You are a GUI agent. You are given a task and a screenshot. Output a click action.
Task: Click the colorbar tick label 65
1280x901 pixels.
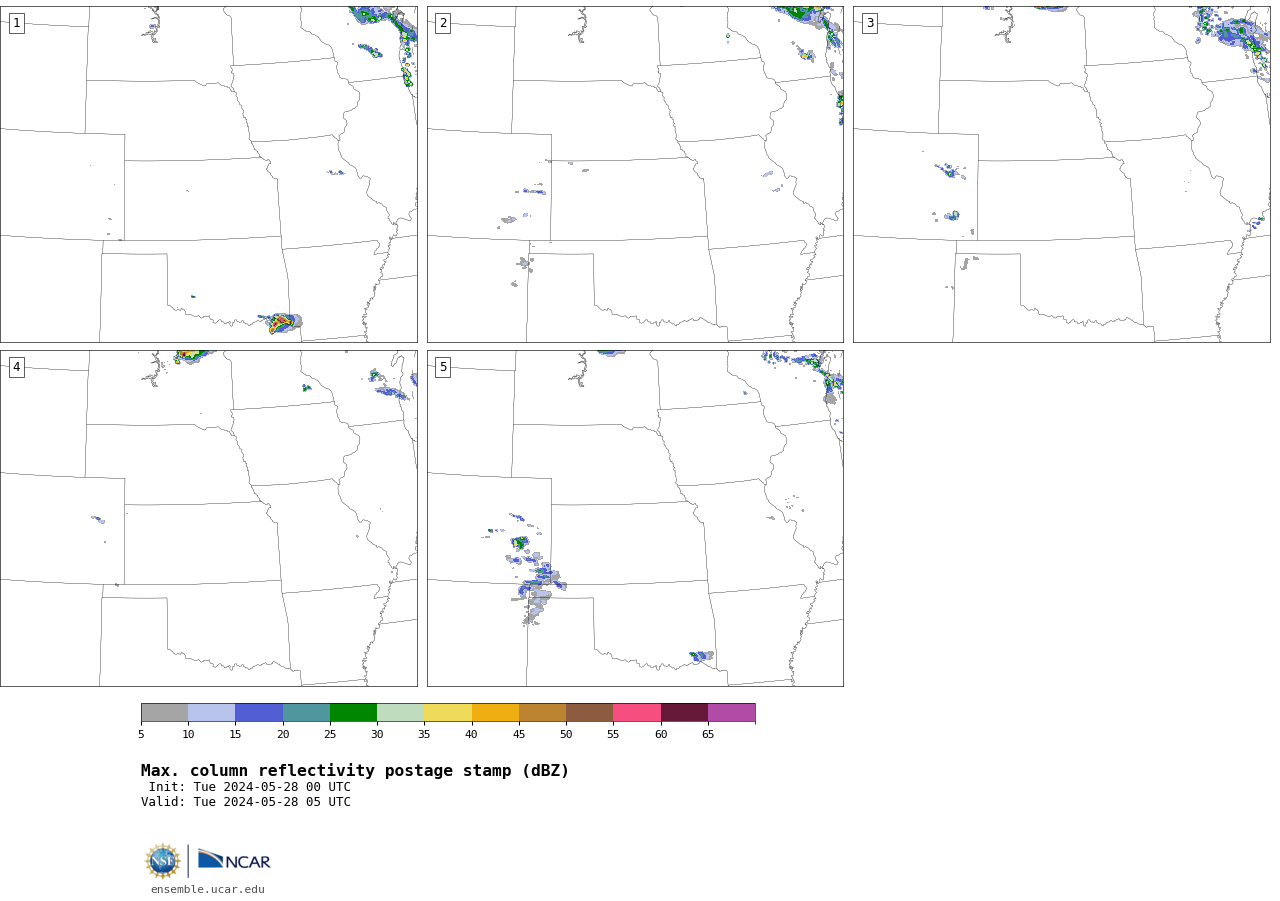pos(708,735)
